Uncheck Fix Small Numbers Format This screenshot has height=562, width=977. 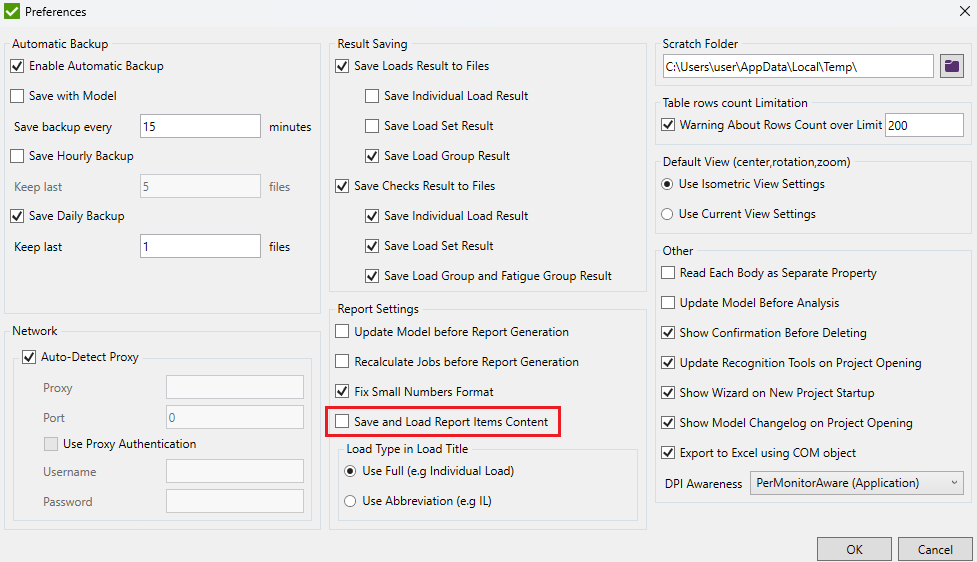click(343, 392)
